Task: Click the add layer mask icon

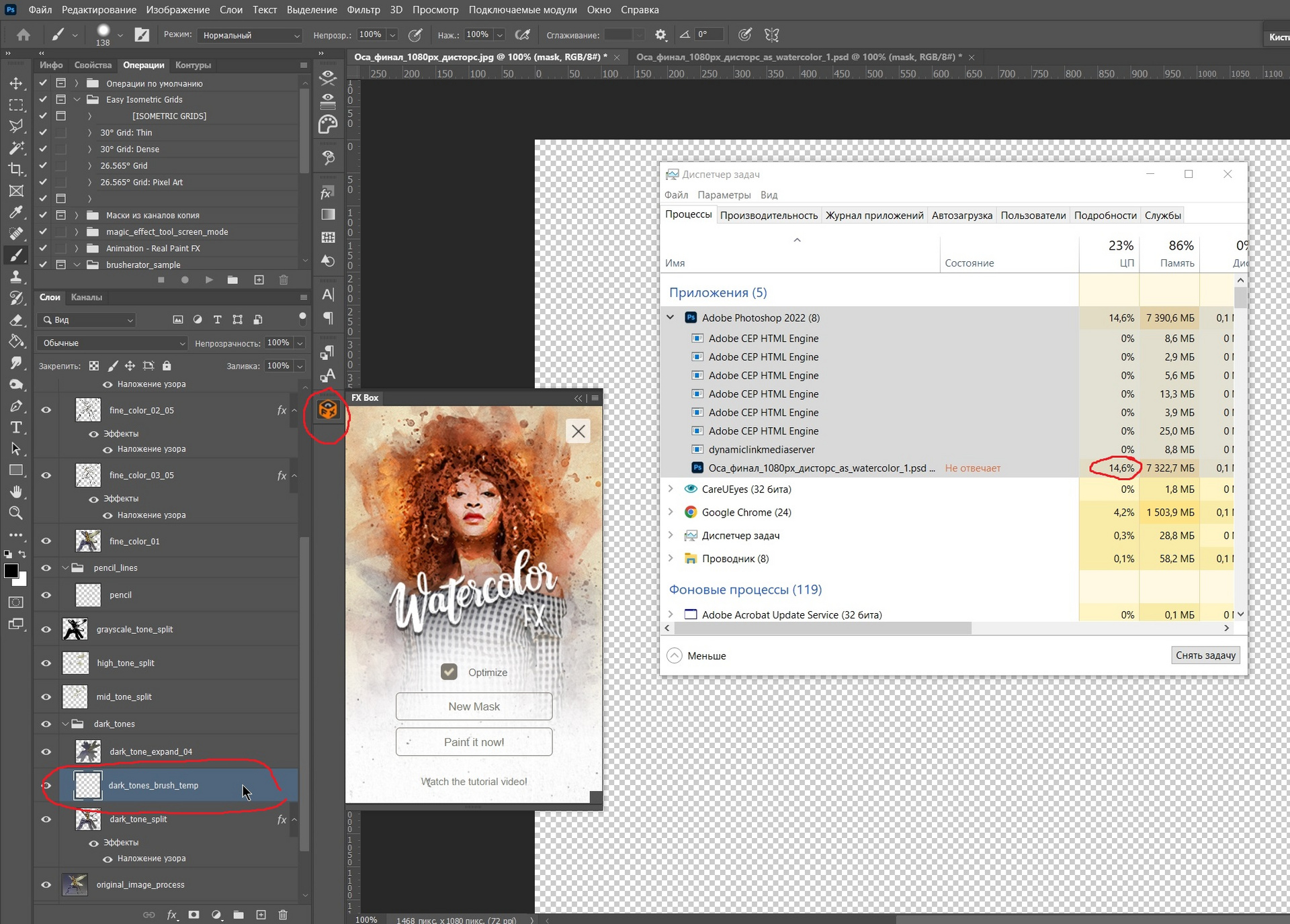Action: click(194, 915)
